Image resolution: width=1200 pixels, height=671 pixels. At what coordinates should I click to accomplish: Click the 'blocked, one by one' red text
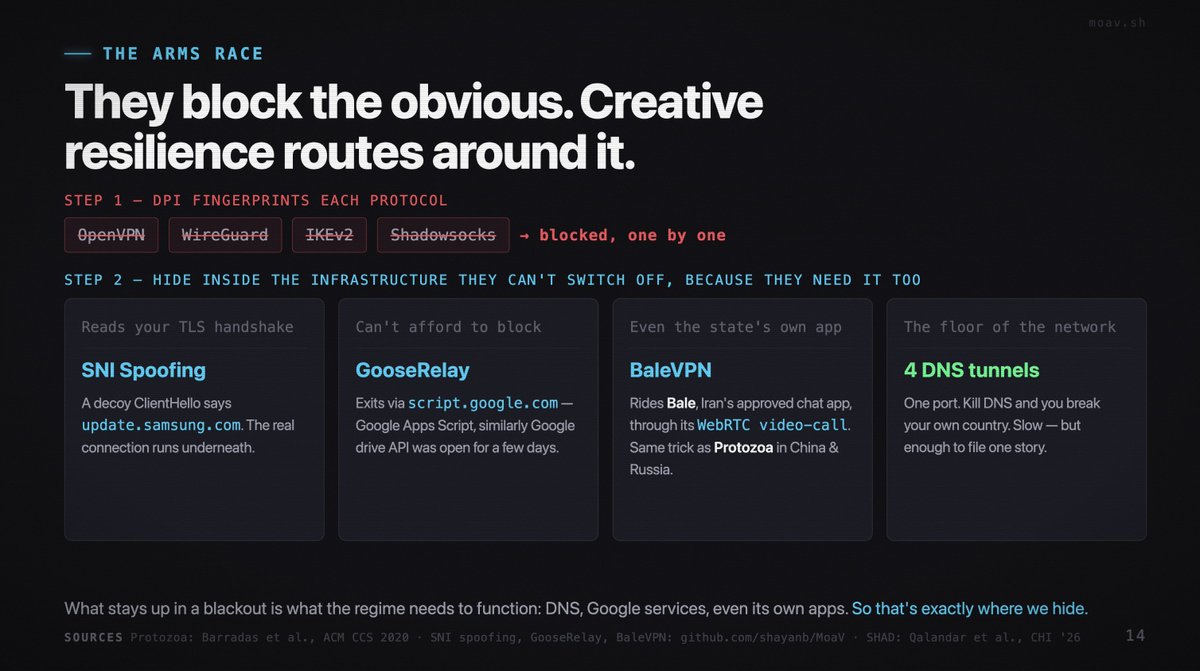[x=632, y=236]
